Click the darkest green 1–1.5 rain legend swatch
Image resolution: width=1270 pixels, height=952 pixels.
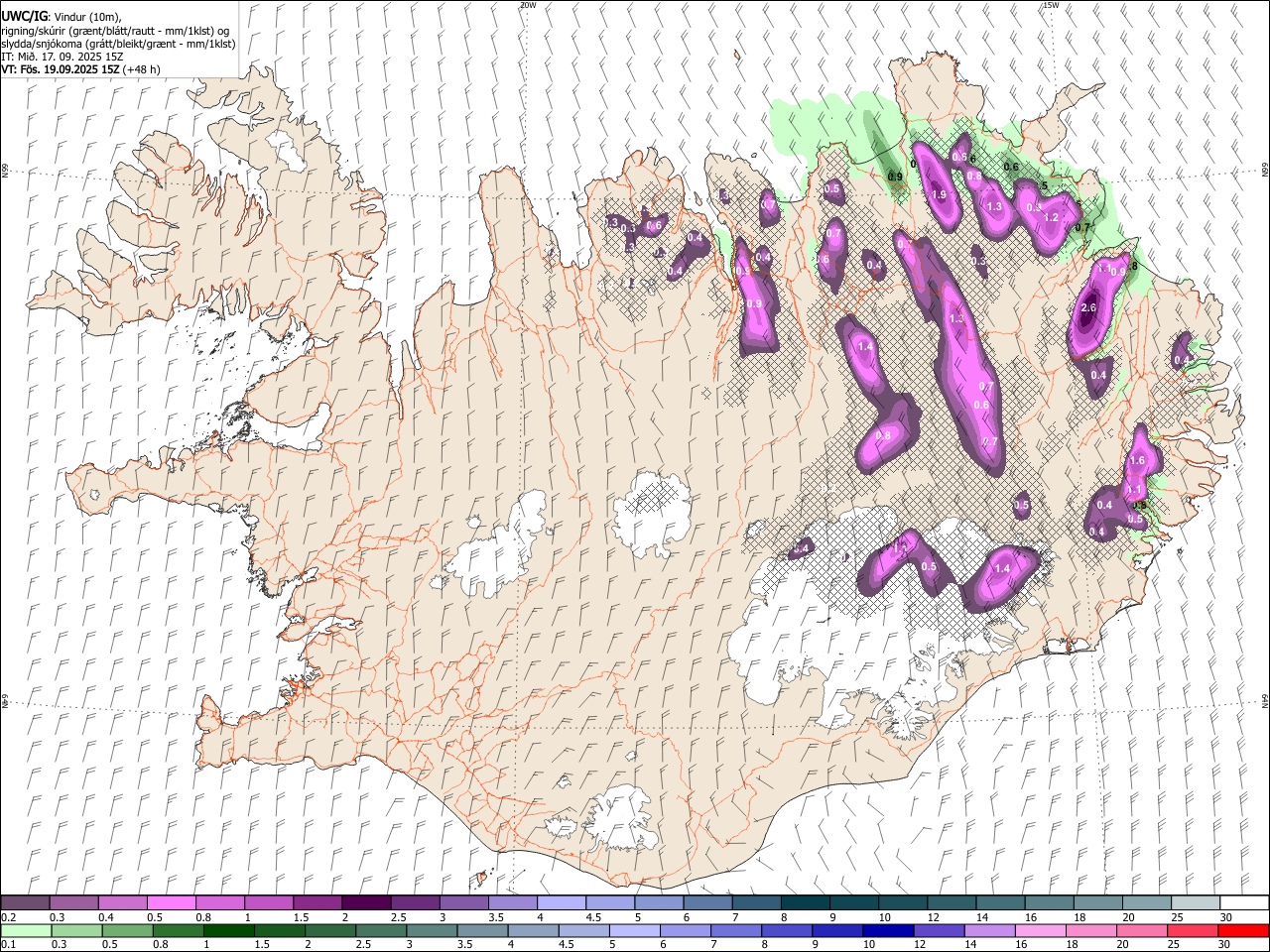tap(229, 930)
